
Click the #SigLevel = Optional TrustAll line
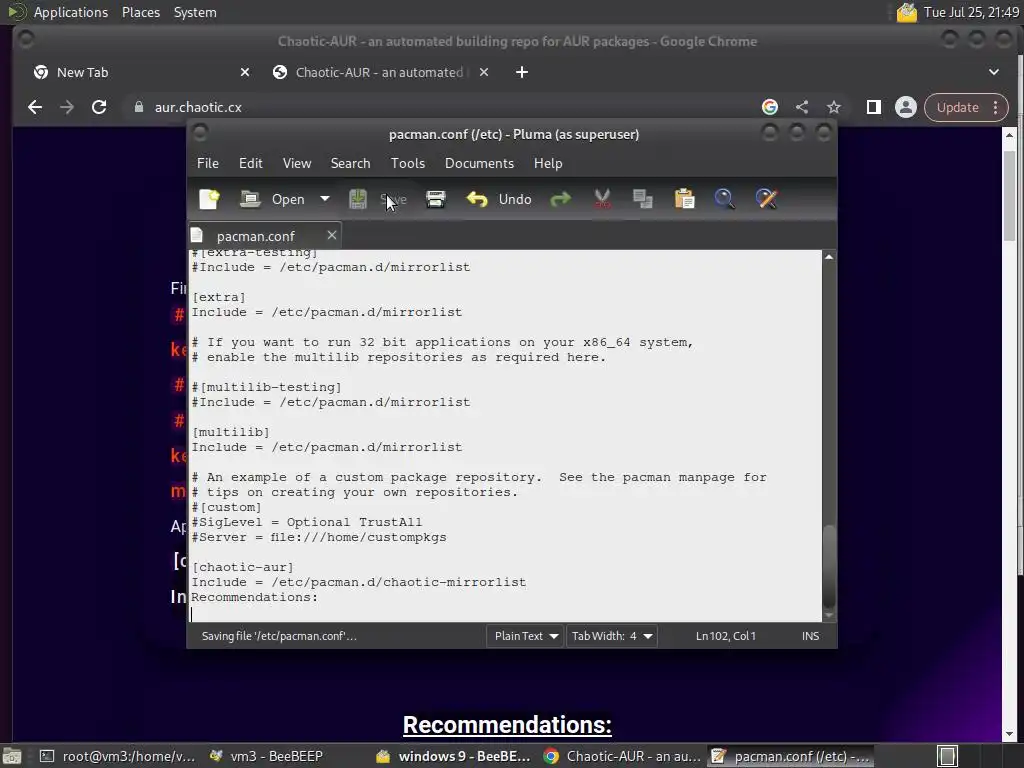point(307,522)
